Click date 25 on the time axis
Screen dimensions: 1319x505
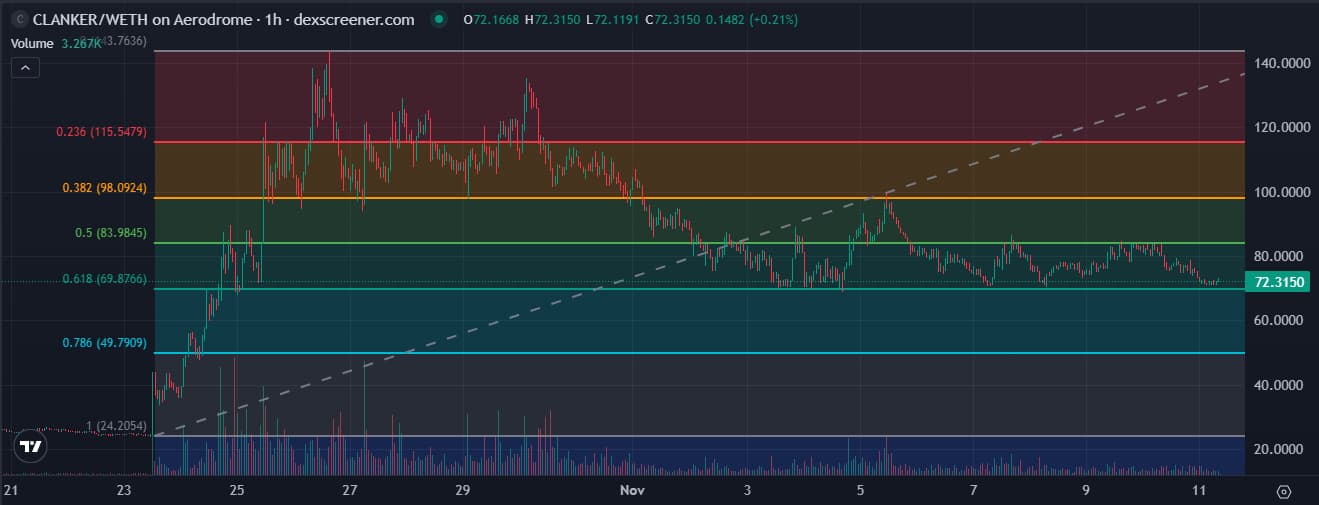pyautogui.click(x=237, y=491)
